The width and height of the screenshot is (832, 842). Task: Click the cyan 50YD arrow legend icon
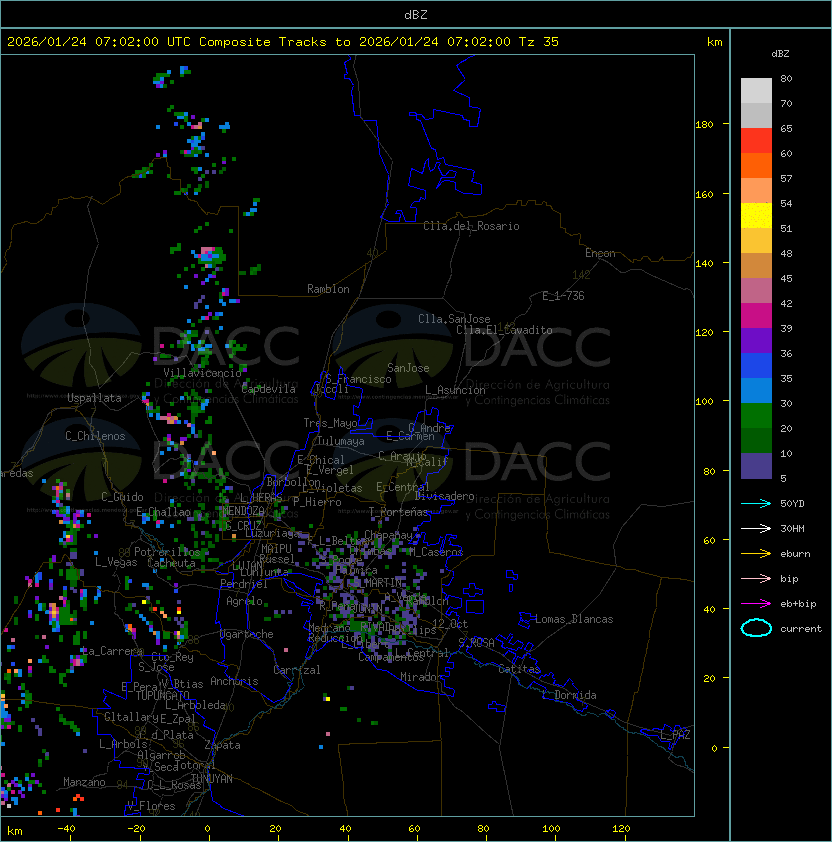[x=756, y=504]
